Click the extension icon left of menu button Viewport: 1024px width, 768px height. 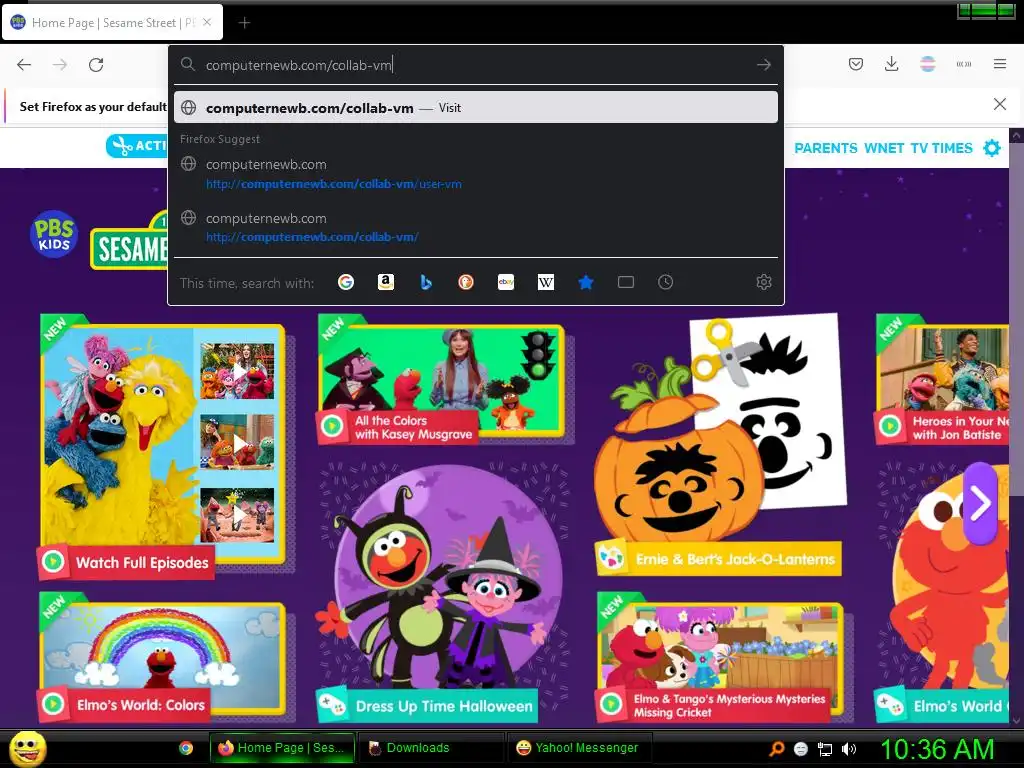tap(964, 64)
